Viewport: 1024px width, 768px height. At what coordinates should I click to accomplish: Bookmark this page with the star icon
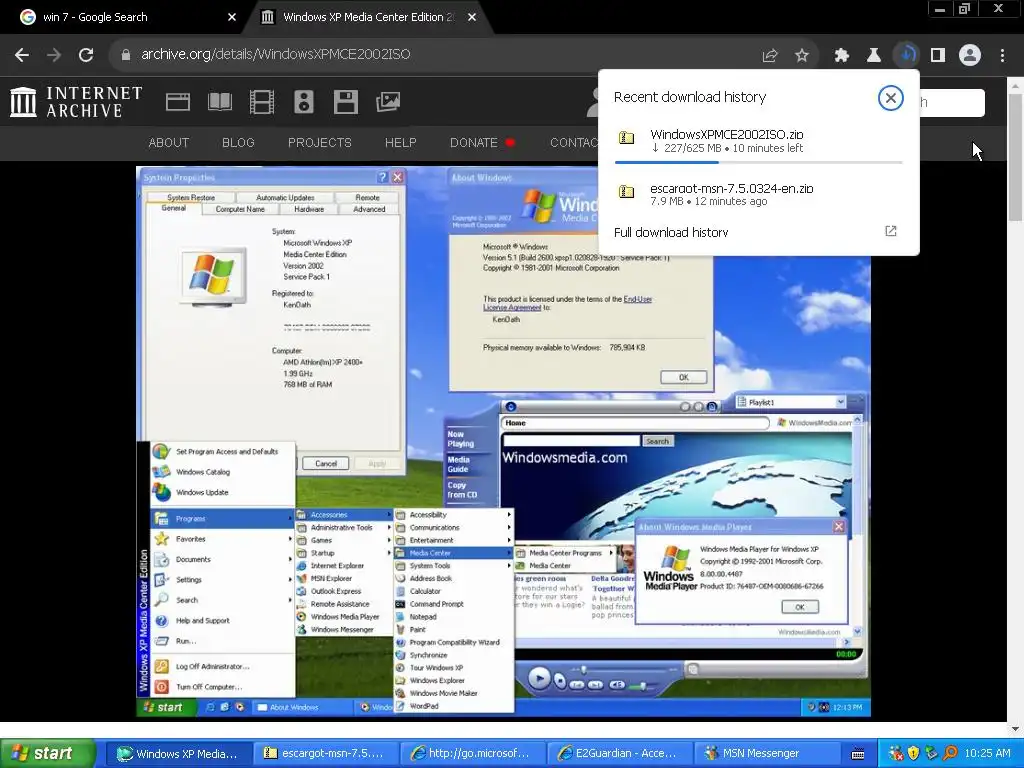point(802,56)
